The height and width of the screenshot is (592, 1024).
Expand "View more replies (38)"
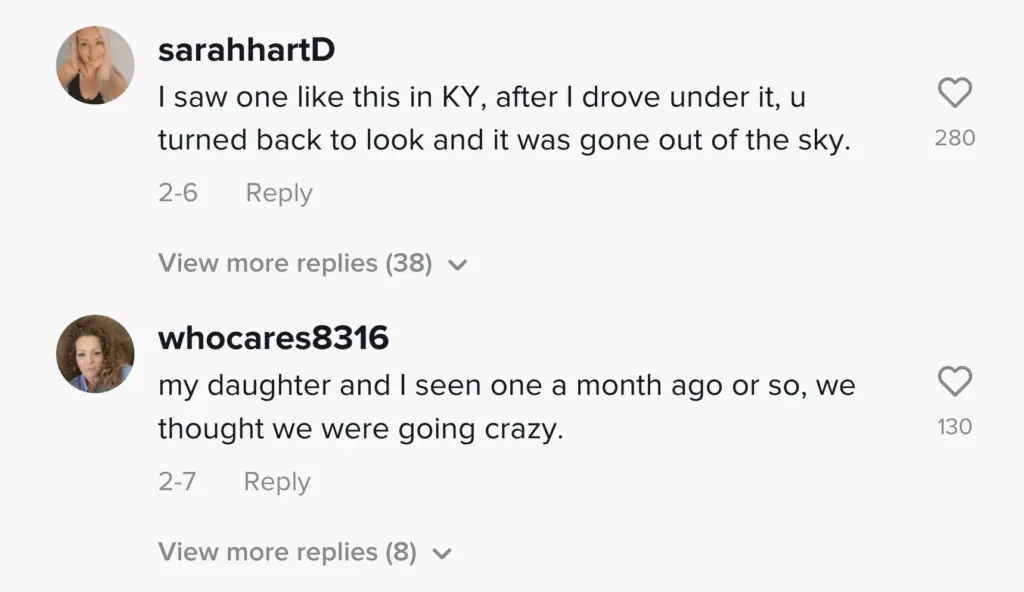point(295,264)
